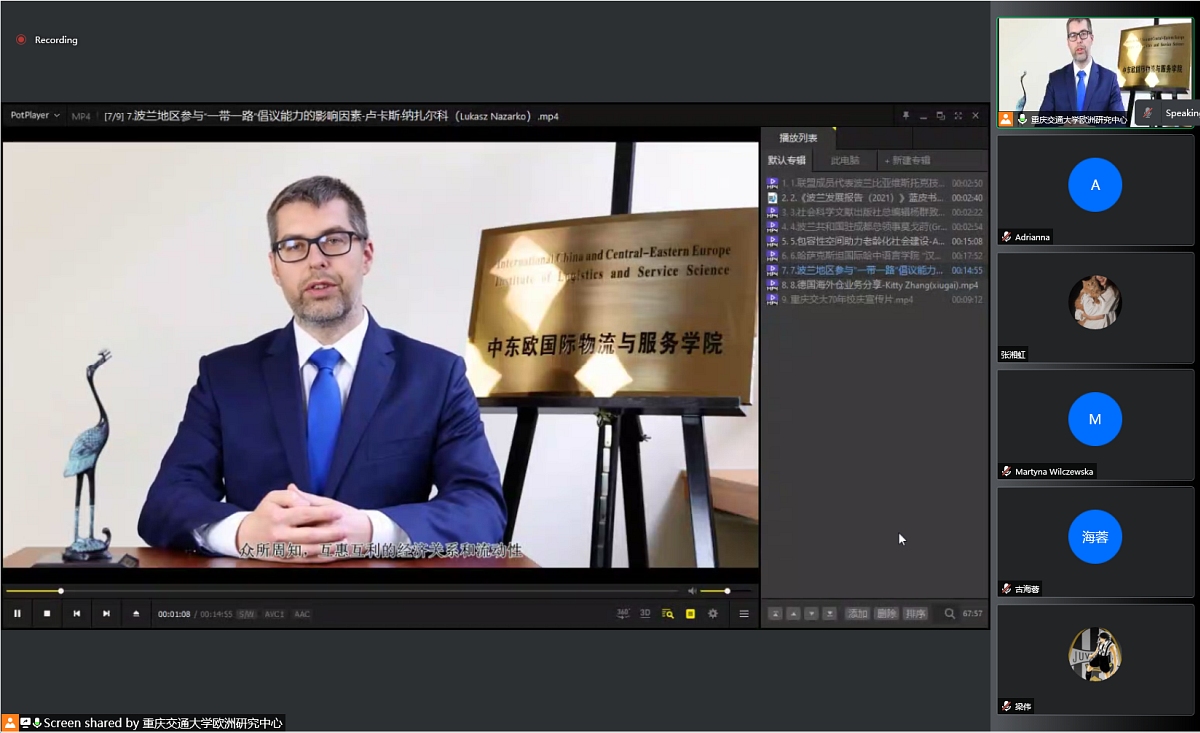Screen dimensions: 1200x733
Task: Seek using the video progress bar
Action: click(x=341, y=591)
